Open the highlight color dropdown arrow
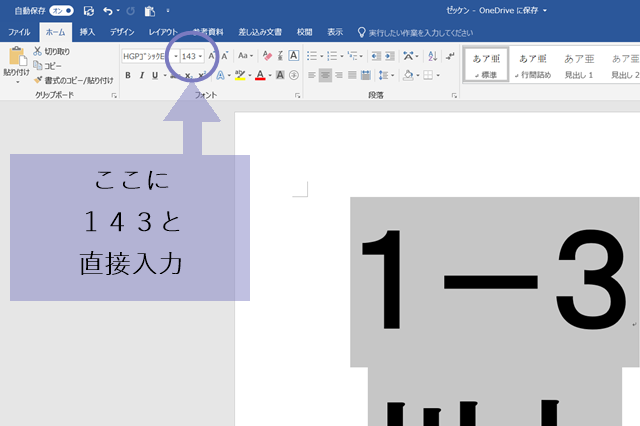This screenshot has width=640, height=426. point(250,75)
